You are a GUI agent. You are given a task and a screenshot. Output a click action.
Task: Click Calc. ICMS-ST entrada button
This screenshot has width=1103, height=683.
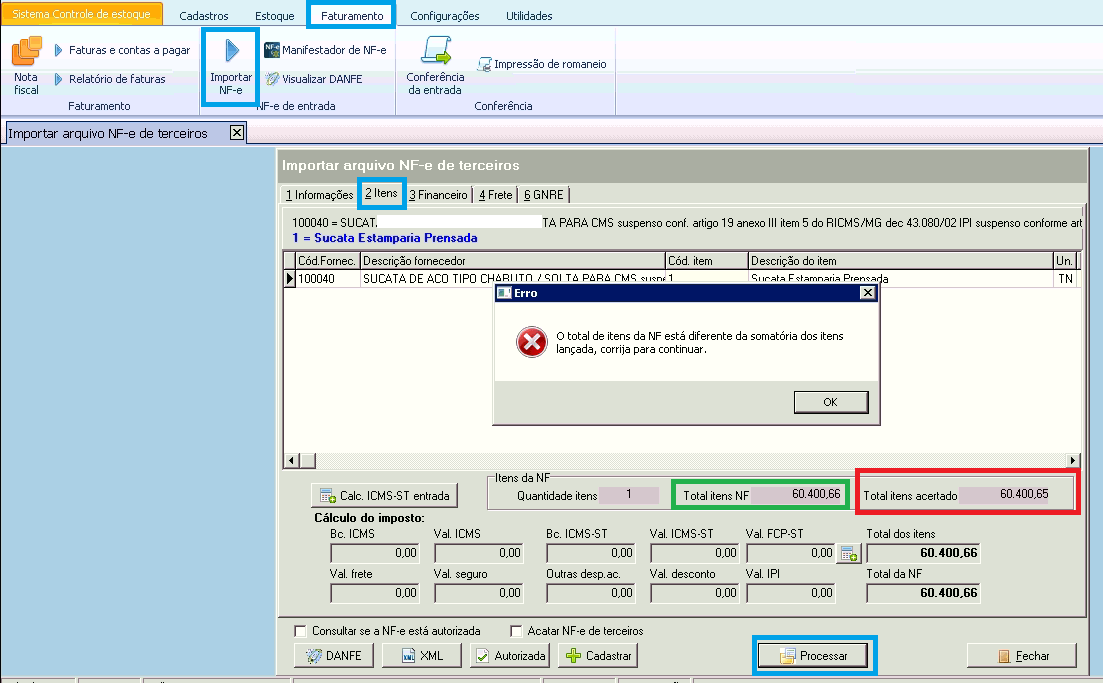[x=385, y=495]
